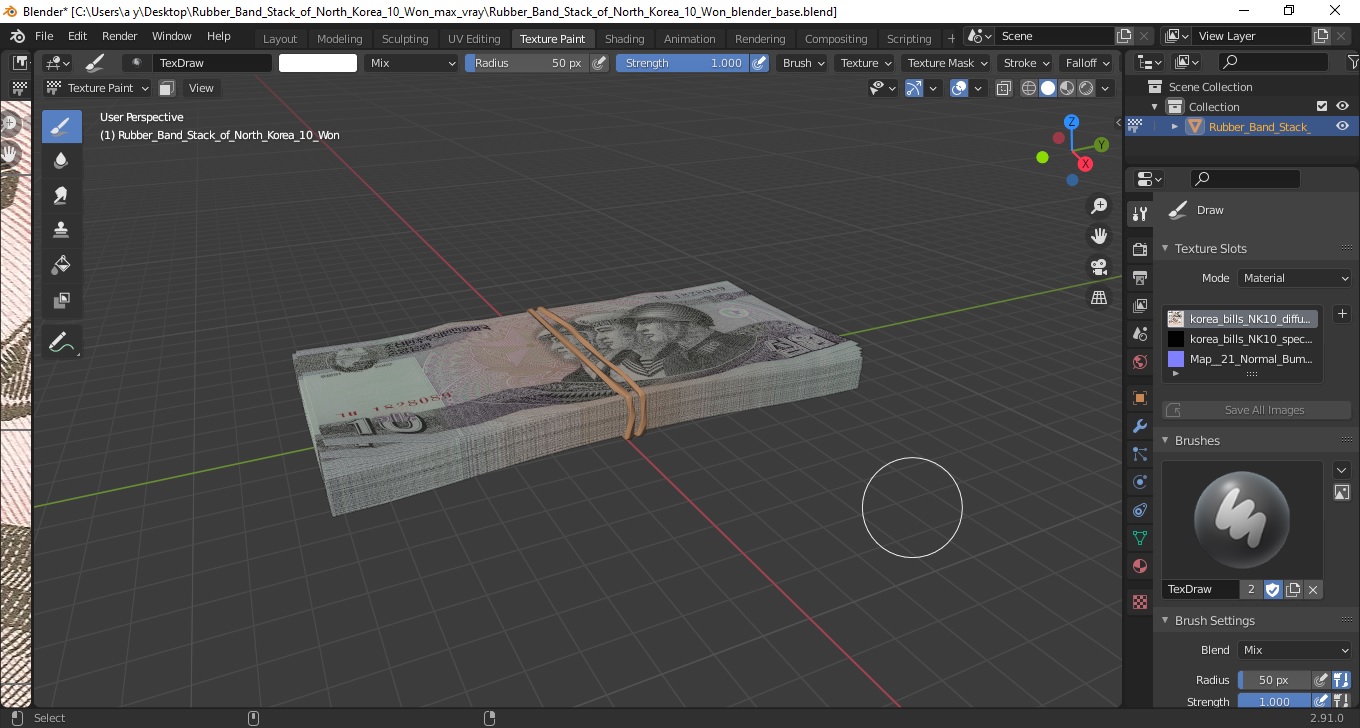The height and width of the screenshot is (728, 1360).
Task: Switch to Shading workspace tab
Action: [x=624, y=39]
